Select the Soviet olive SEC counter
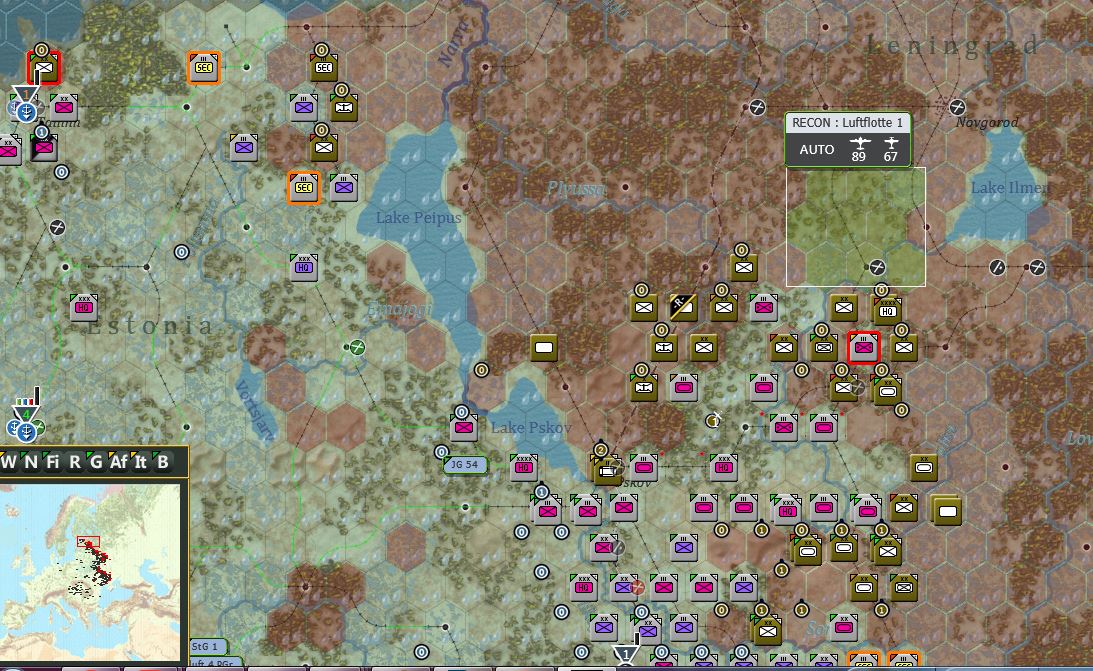1093x671 pixels. pos(323,68)
